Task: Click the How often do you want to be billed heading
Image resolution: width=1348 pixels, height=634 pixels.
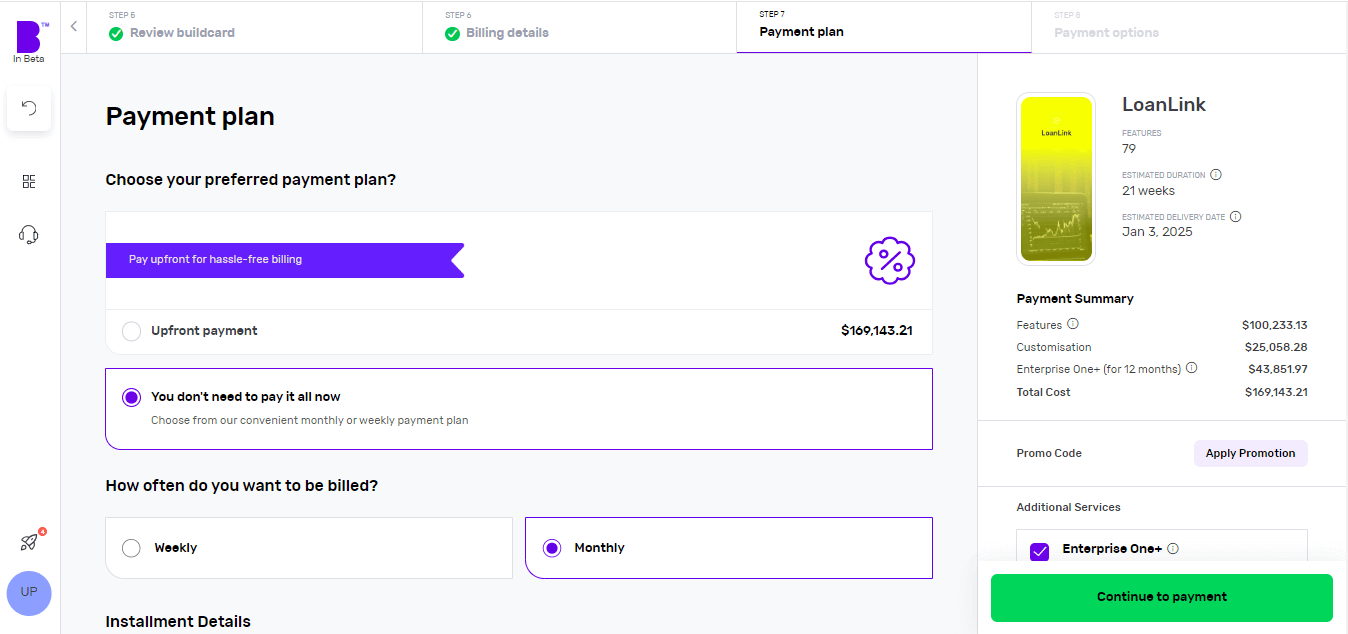Action: (242, 486)
